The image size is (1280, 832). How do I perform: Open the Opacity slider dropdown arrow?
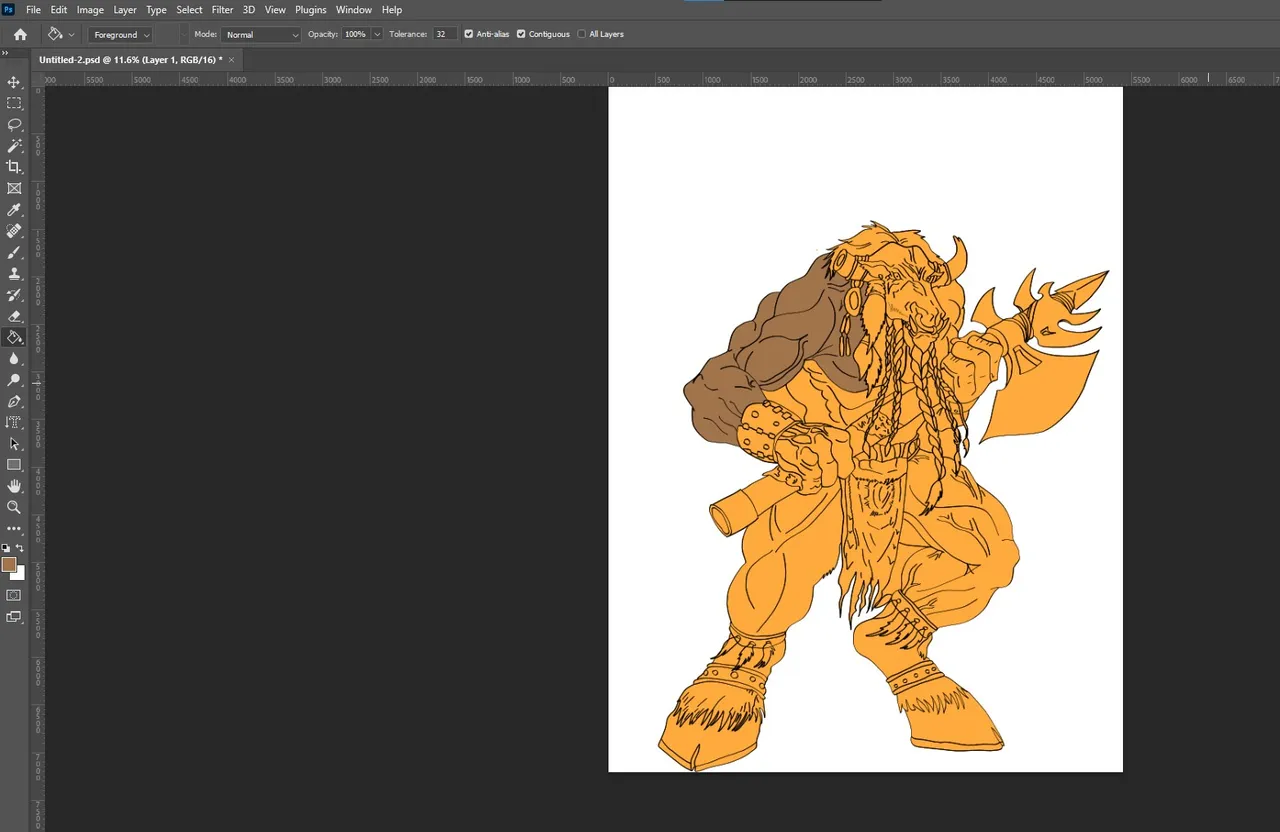click(377, 34)
